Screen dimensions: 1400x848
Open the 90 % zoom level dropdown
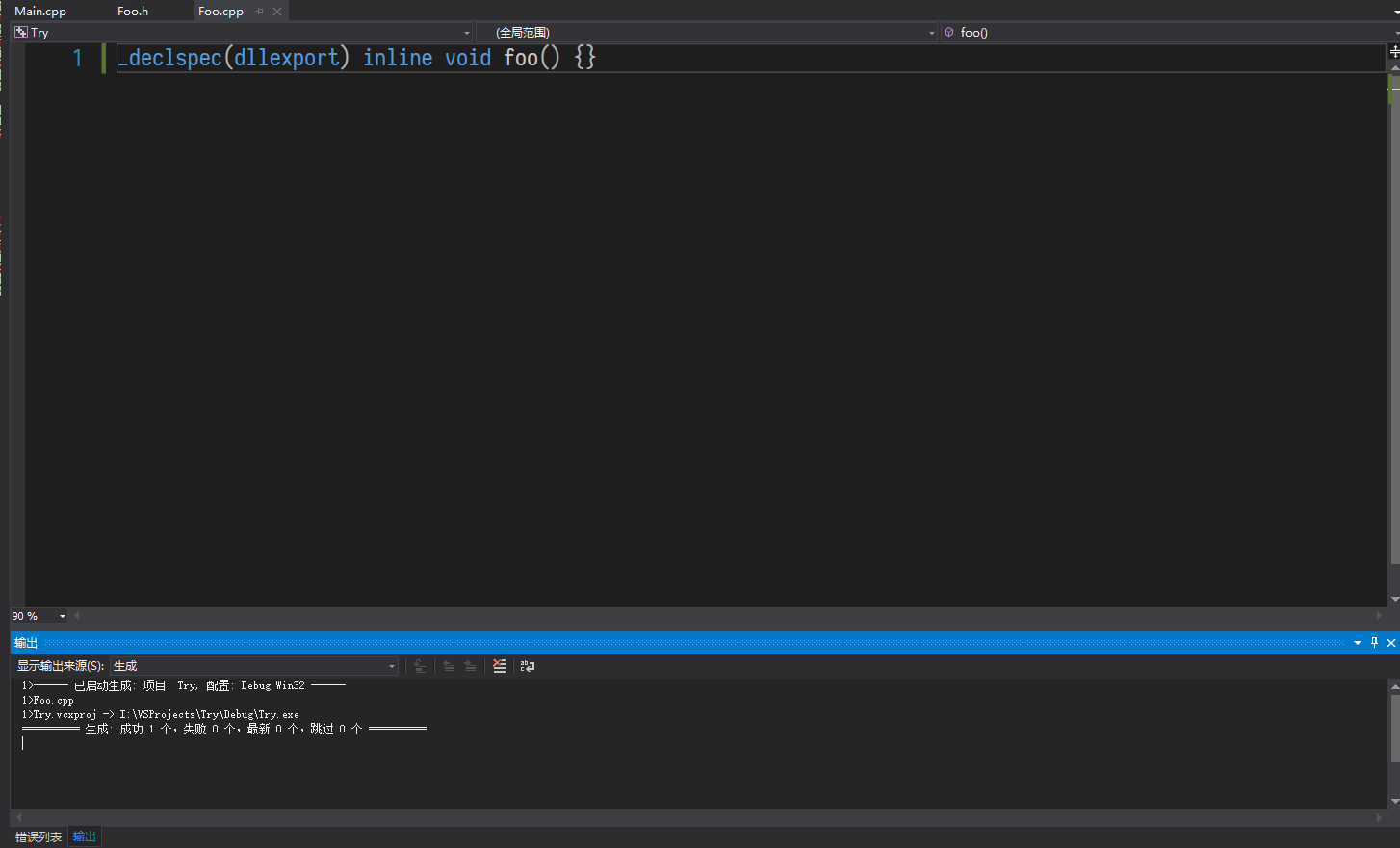(63, 616)
